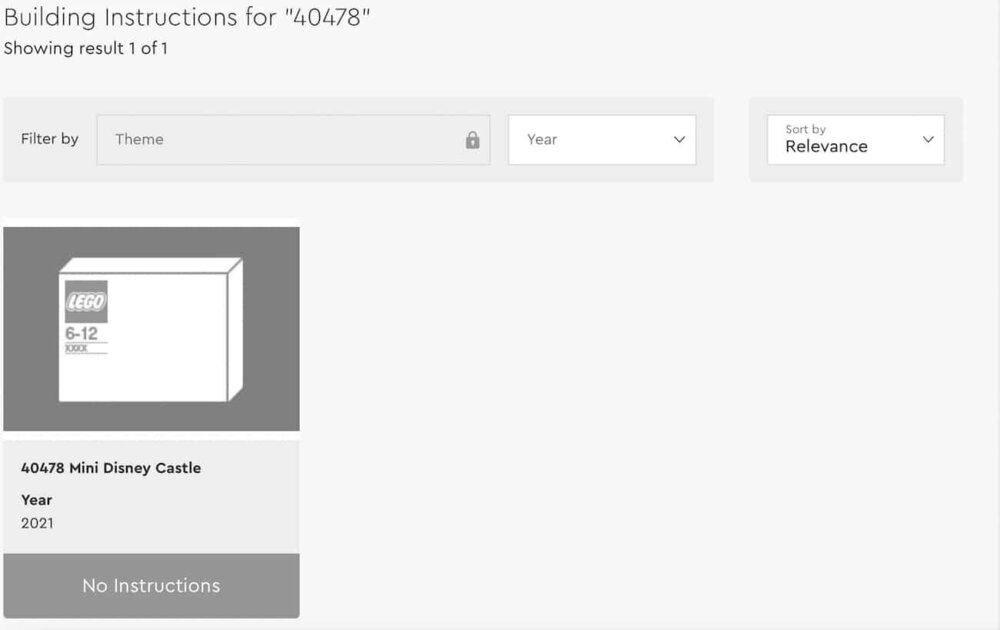Click the Sort by chevron arrow
This screenshot has height=630, width=1000.
pyautogui.click(x=928, y=140)
